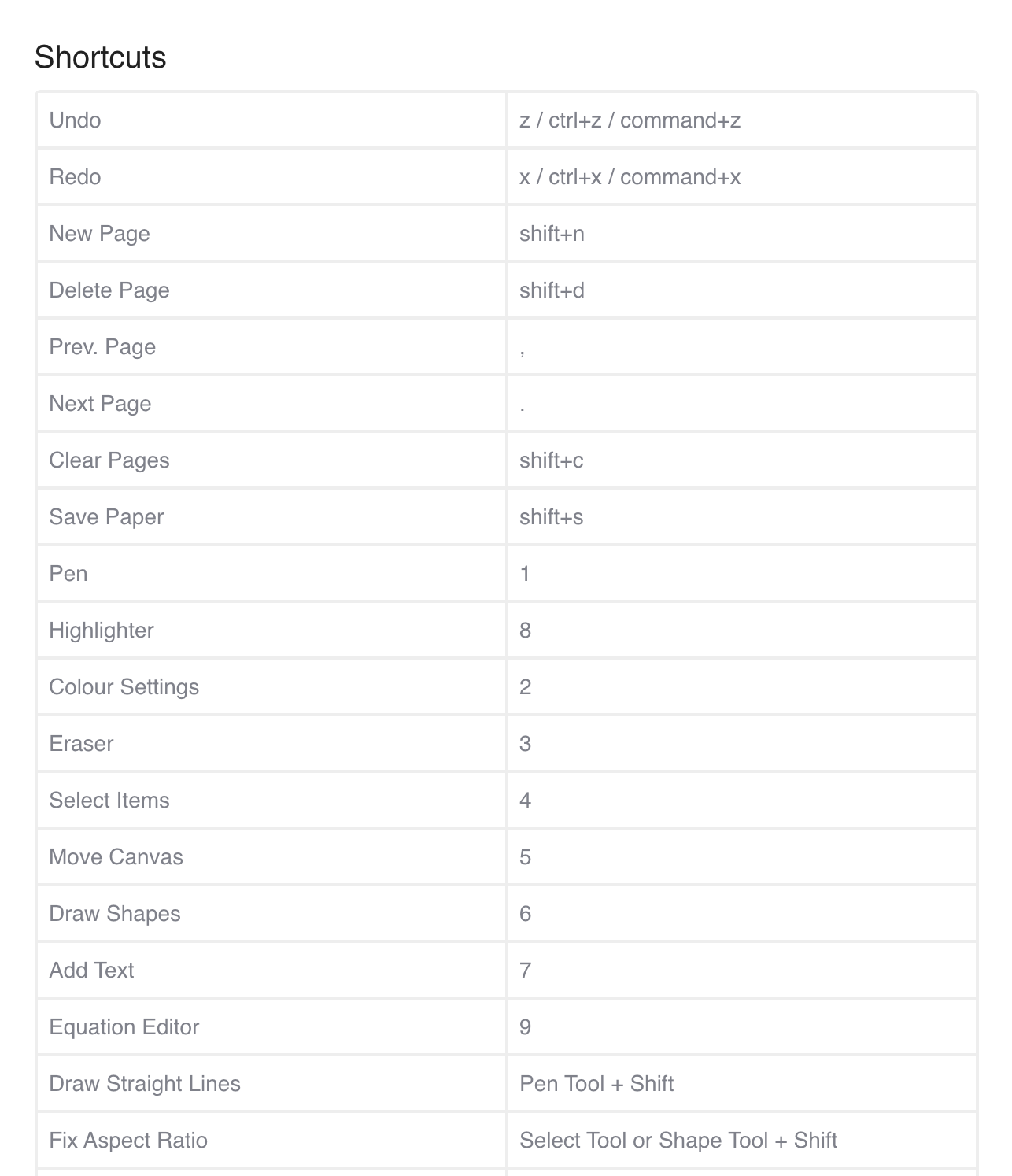Viewport: 1012px width, 1176px height.
Task: Click the 'x / ctrl+x / command+x' shortcut cell
Action: [x=630, y=177]
